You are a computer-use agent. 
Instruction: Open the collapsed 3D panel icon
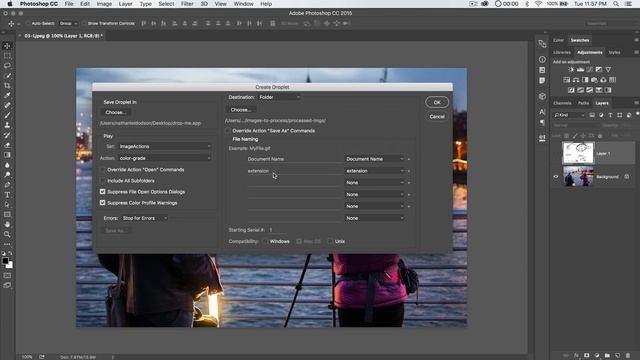tap(542, 96)
